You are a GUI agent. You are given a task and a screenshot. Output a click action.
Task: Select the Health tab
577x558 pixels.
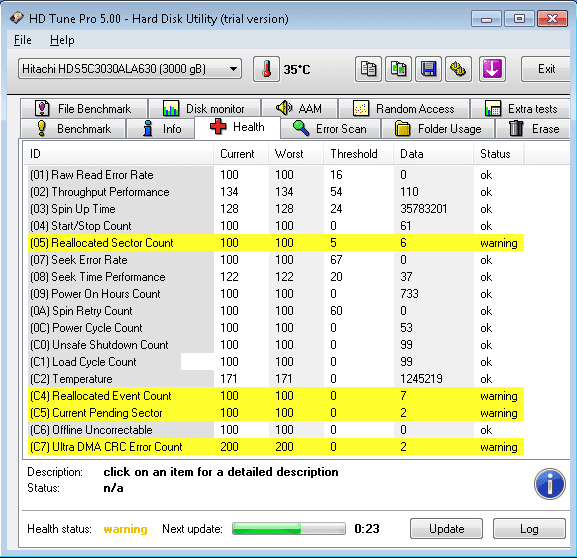click(237, 127)
